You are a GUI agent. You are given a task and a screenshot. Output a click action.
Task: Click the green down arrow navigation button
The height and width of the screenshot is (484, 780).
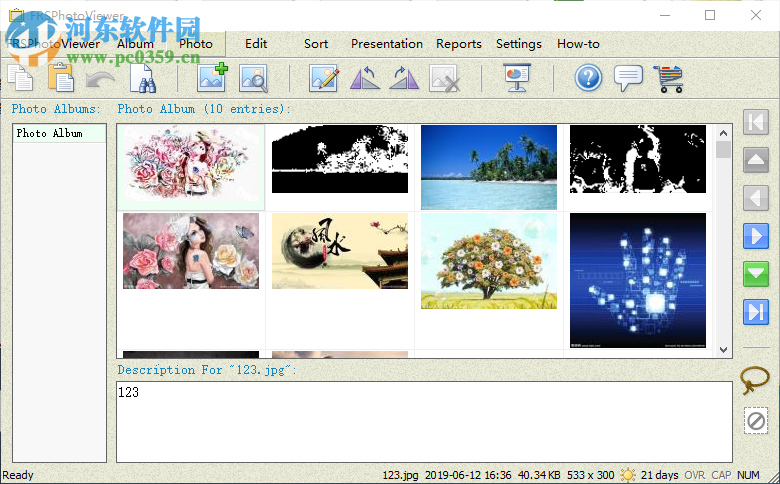(x=756, y=274)
